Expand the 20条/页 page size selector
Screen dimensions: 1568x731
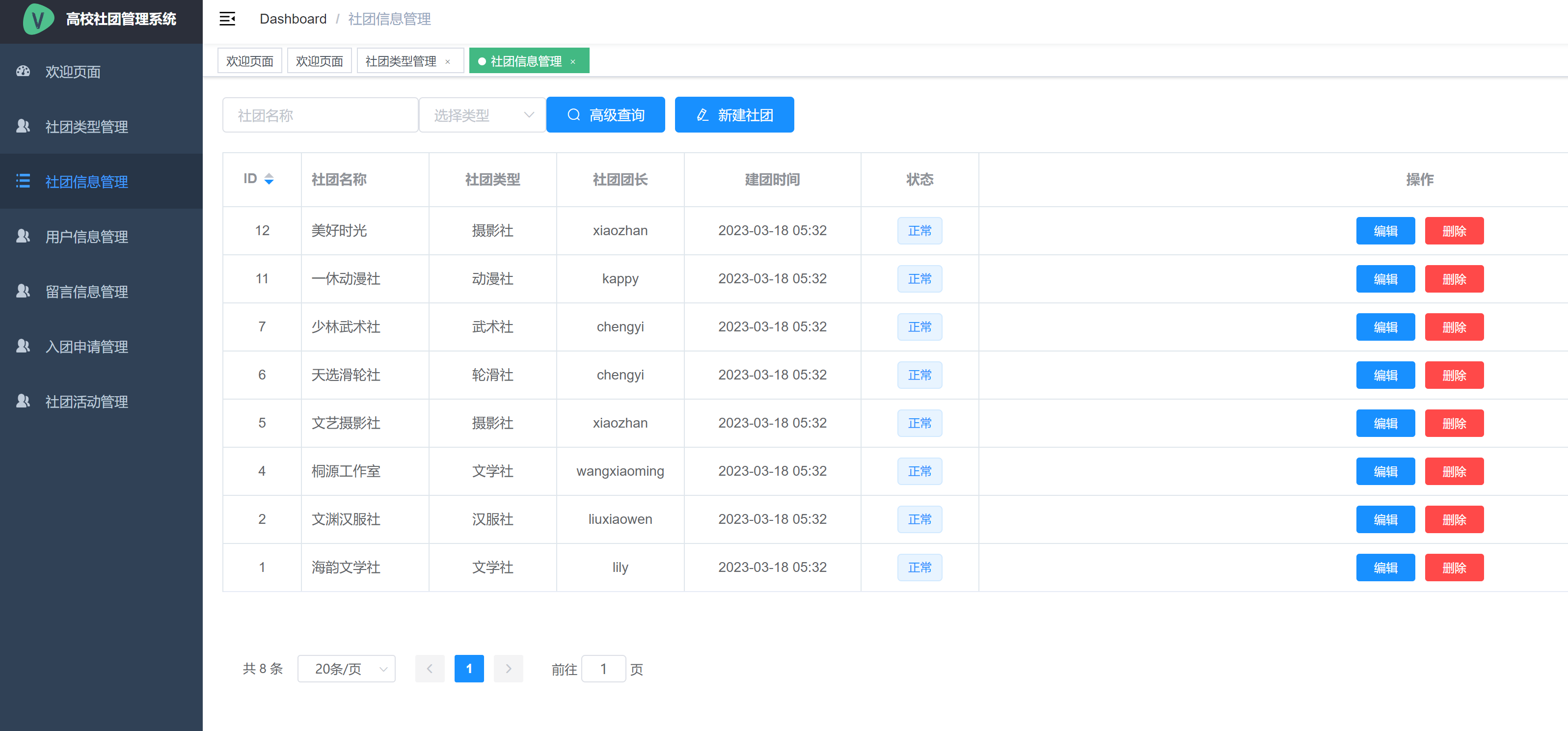347,668
